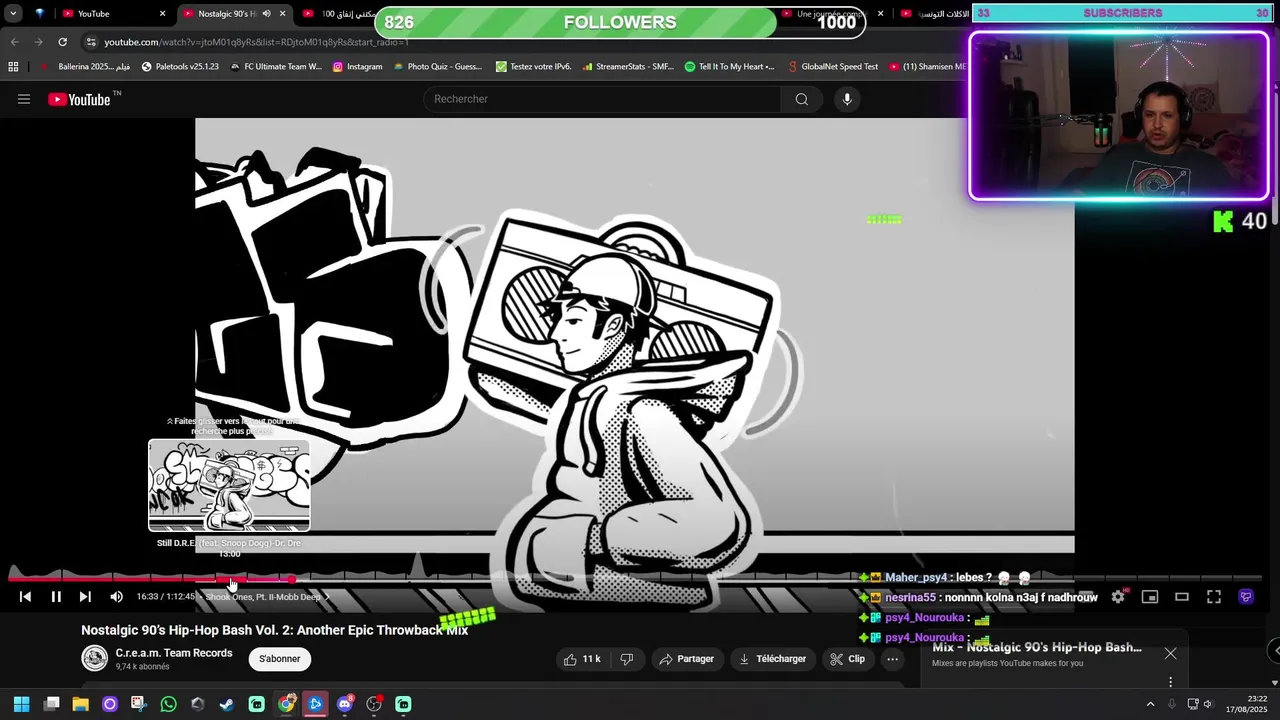Image resolution: width=1280 pixels, height=720 pixels.
Task: Enter fullscreen mode
Action: (1214, 597)
